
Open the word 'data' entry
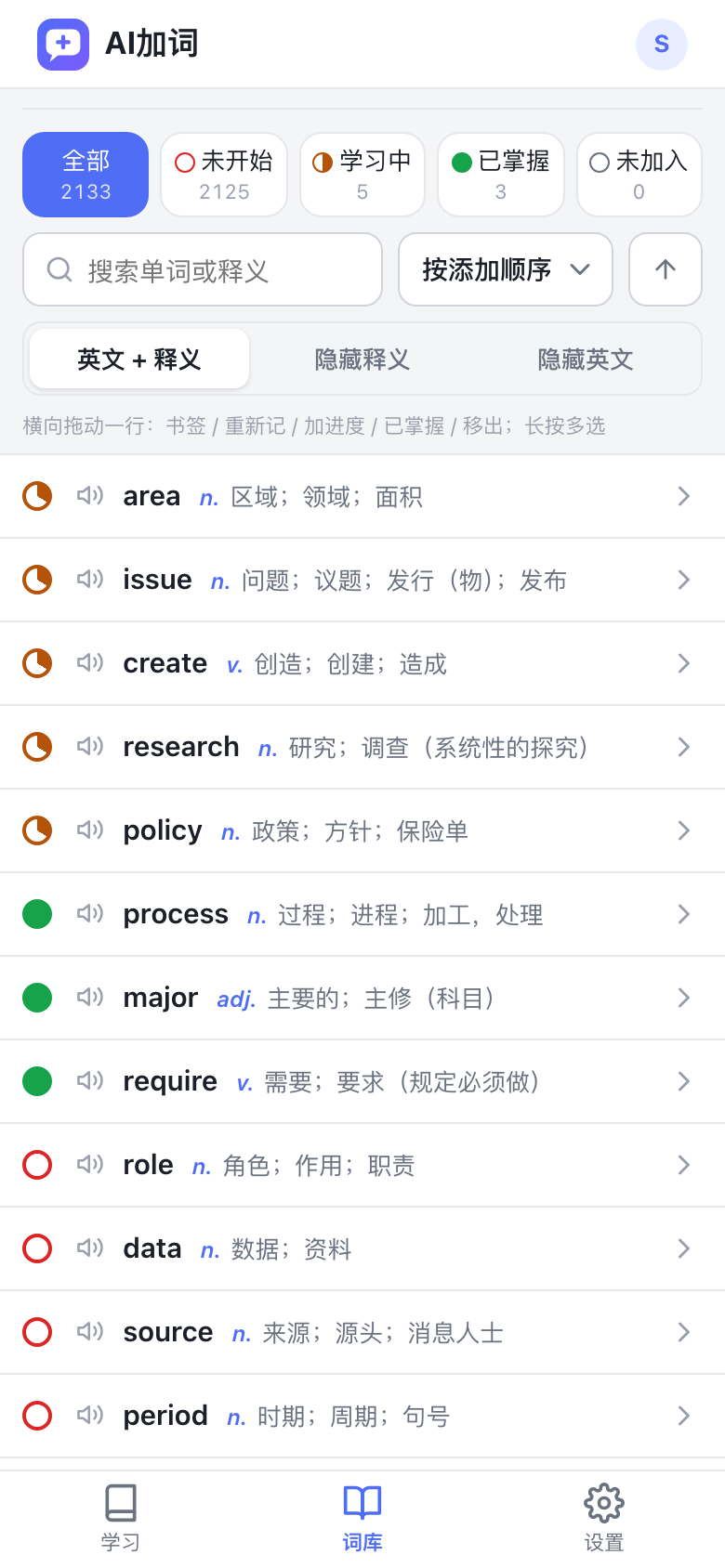coord(362,1248)
